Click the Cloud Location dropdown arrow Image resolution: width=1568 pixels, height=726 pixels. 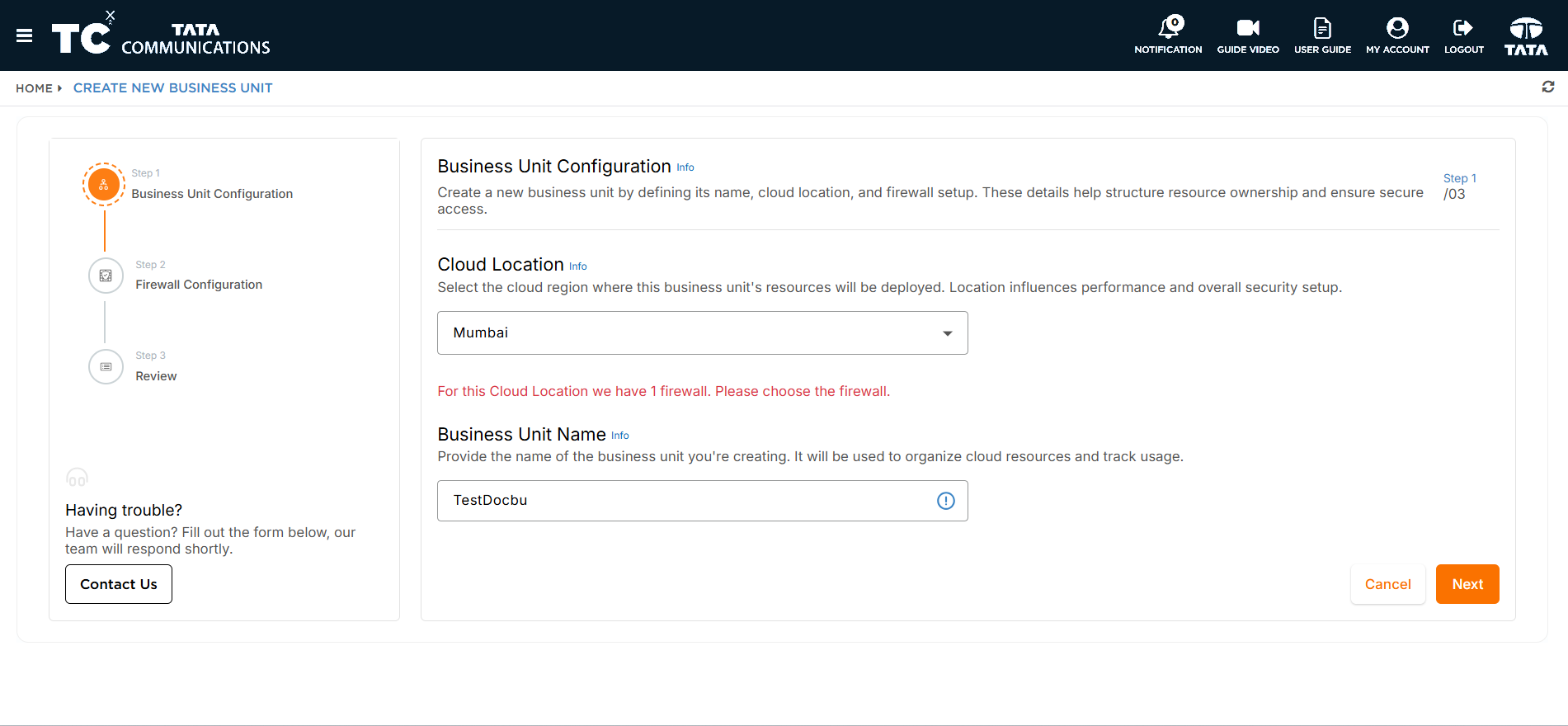pyautogui.click(x=948, y=333)
